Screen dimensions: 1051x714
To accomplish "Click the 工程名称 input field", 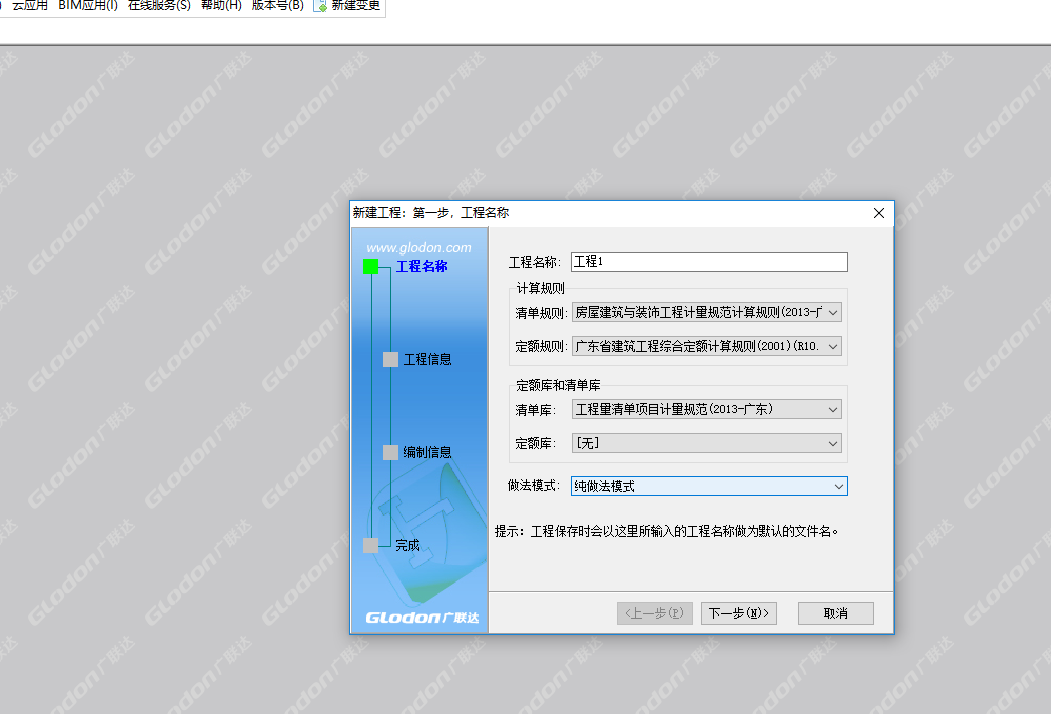I will 709,261.
